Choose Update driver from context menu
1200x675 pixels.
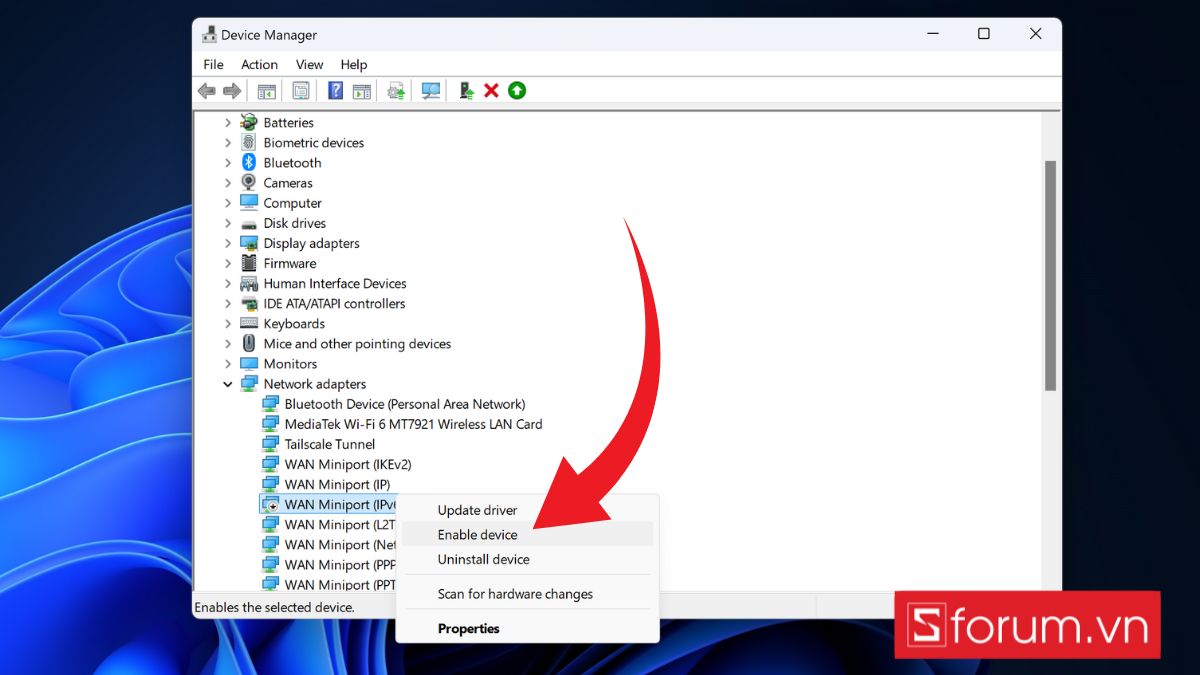(527, 510)
